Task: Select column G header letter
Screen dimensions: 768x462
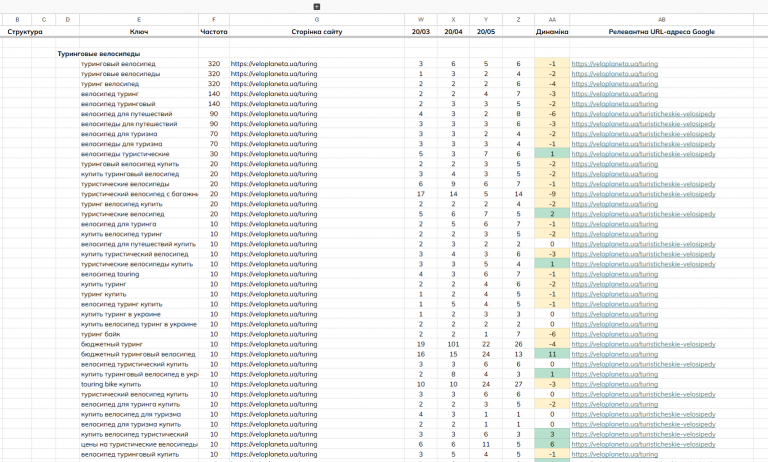Action: 317,20
